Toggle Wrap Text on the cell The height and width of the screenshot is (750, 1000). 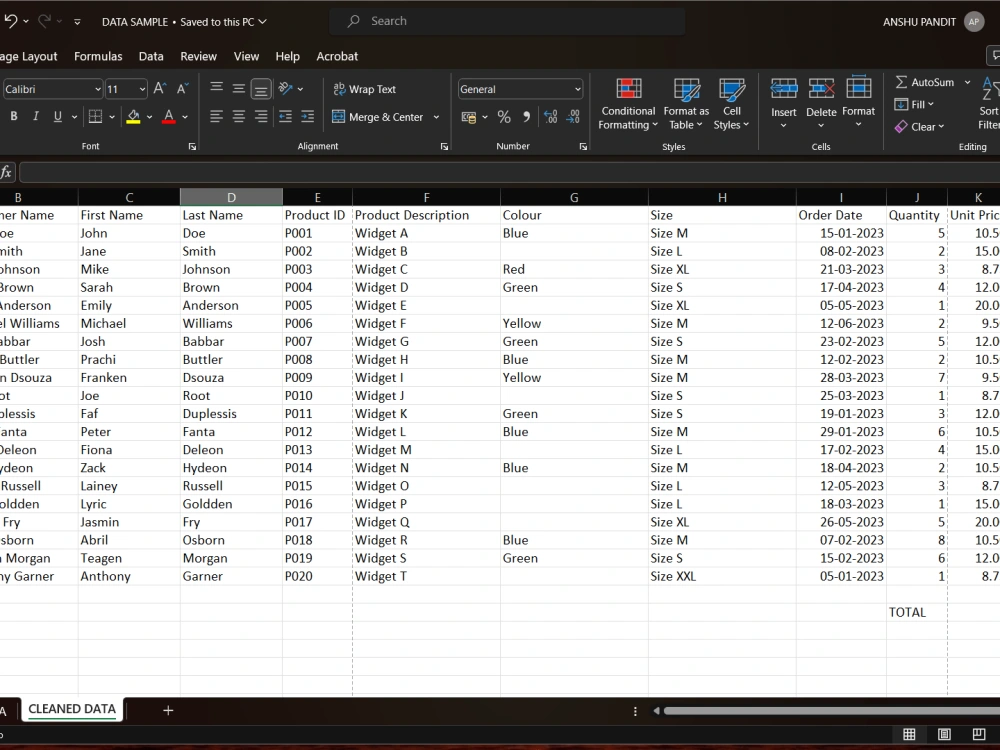point(364,89)
